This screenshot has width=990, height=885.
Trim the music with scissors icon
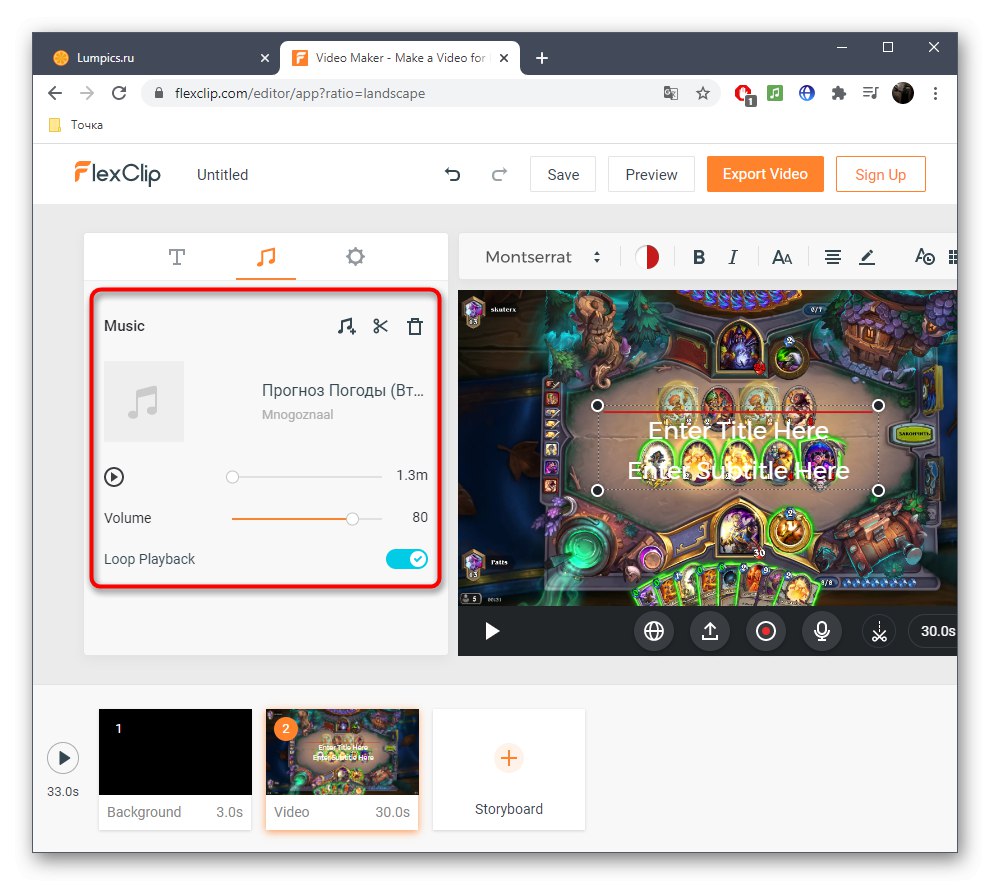(x=380, y=326)
